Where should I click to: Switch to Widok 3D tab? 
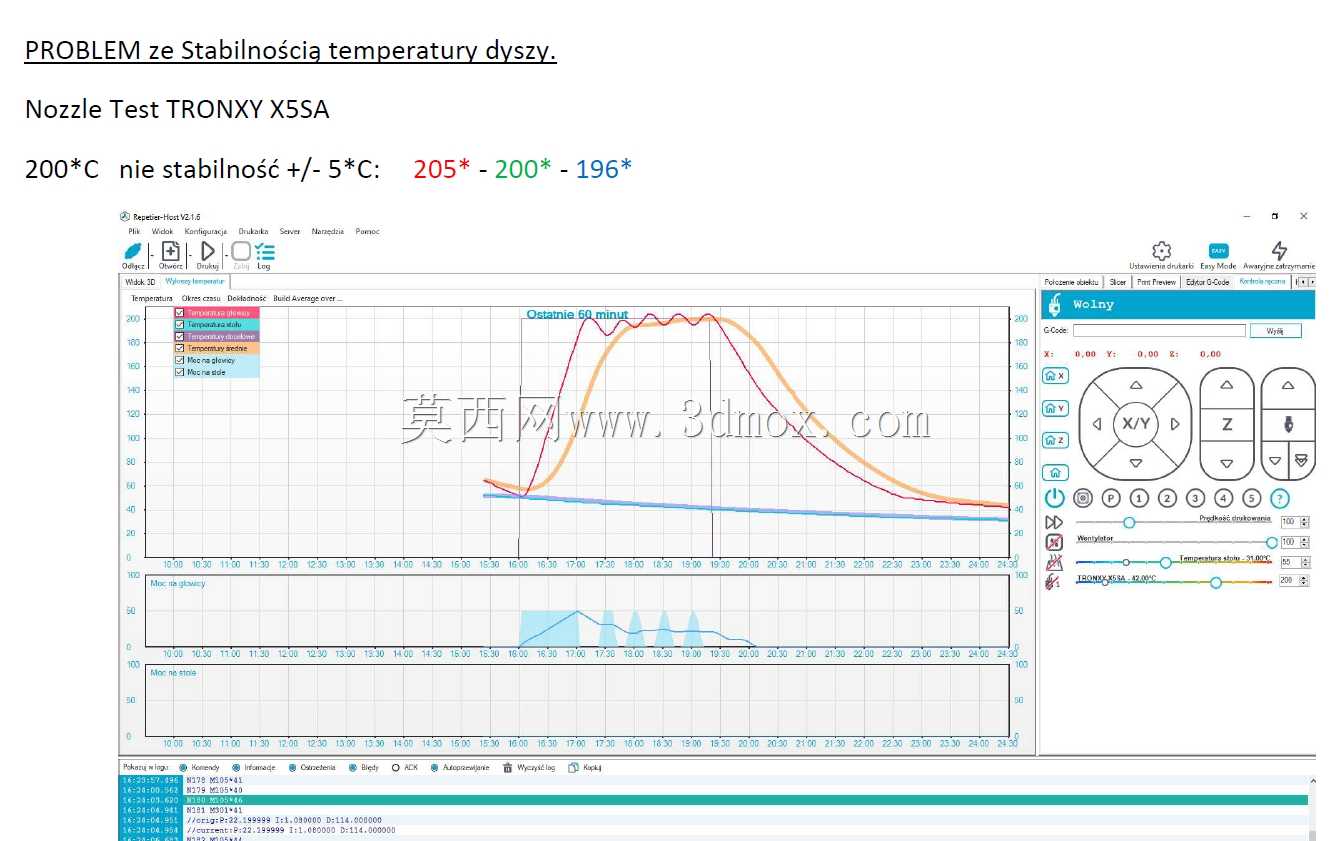click(x=139, y=282)
